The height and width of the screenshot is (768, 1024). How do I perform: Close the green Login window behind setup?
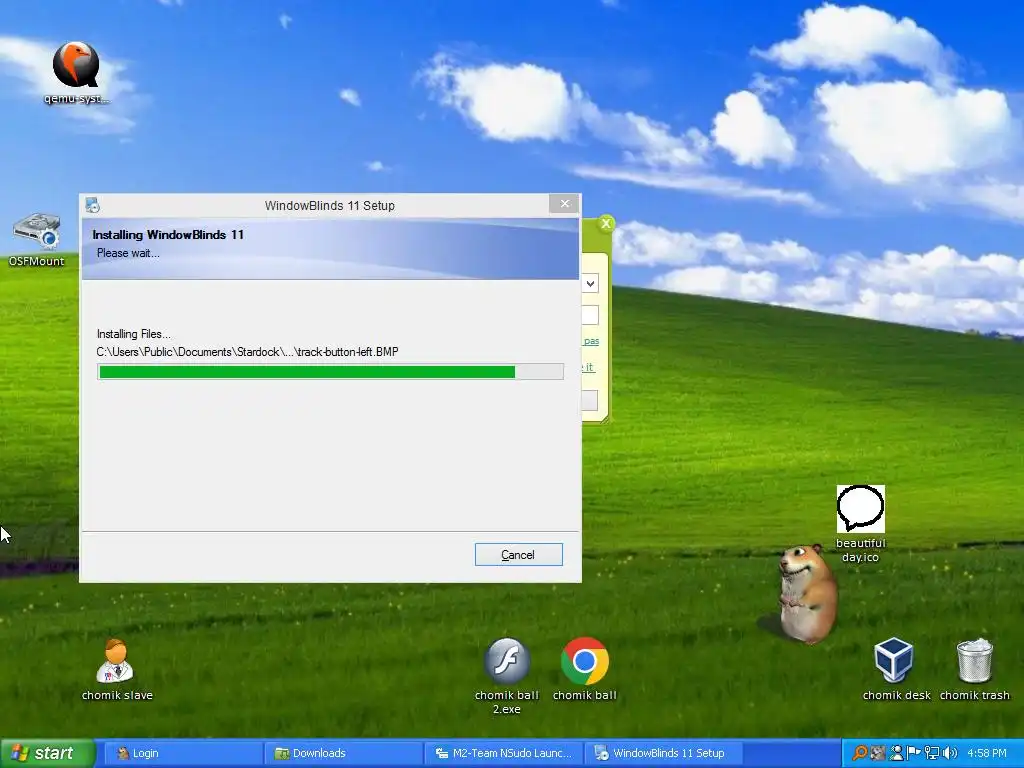606,223
